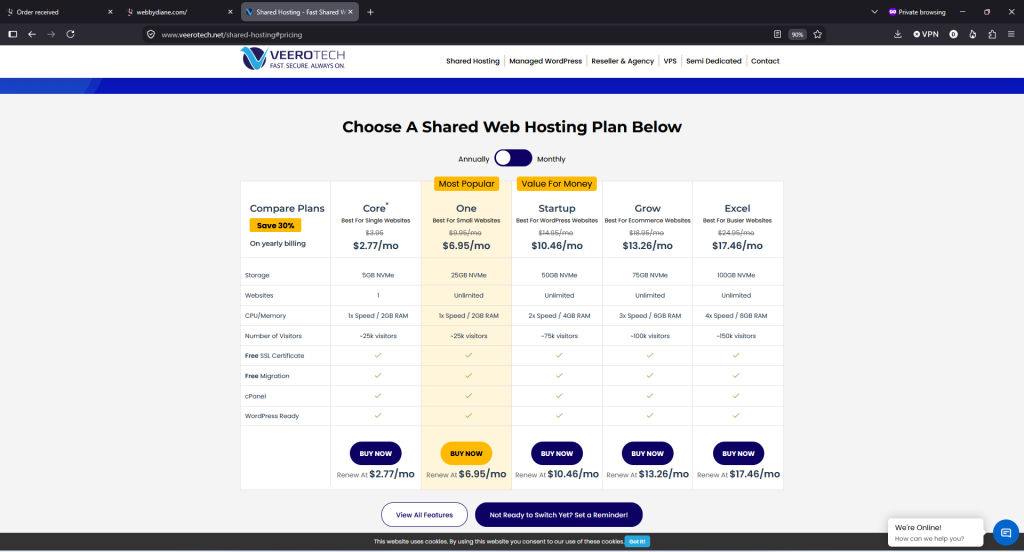Switch to the Order received tab
Image resolution: width=1024 pixels, height=552 pixels.
[58, 12]
